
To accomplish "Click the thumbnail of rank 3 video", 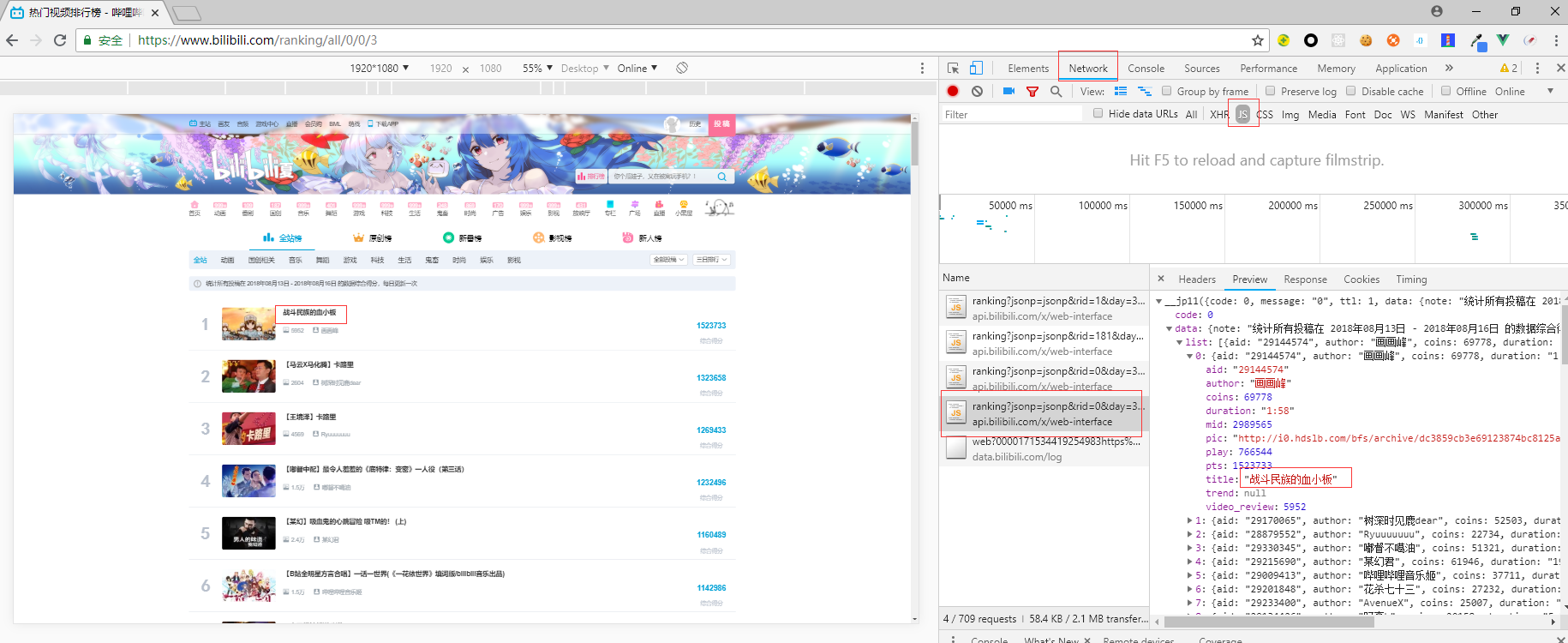I will [248, 429].
